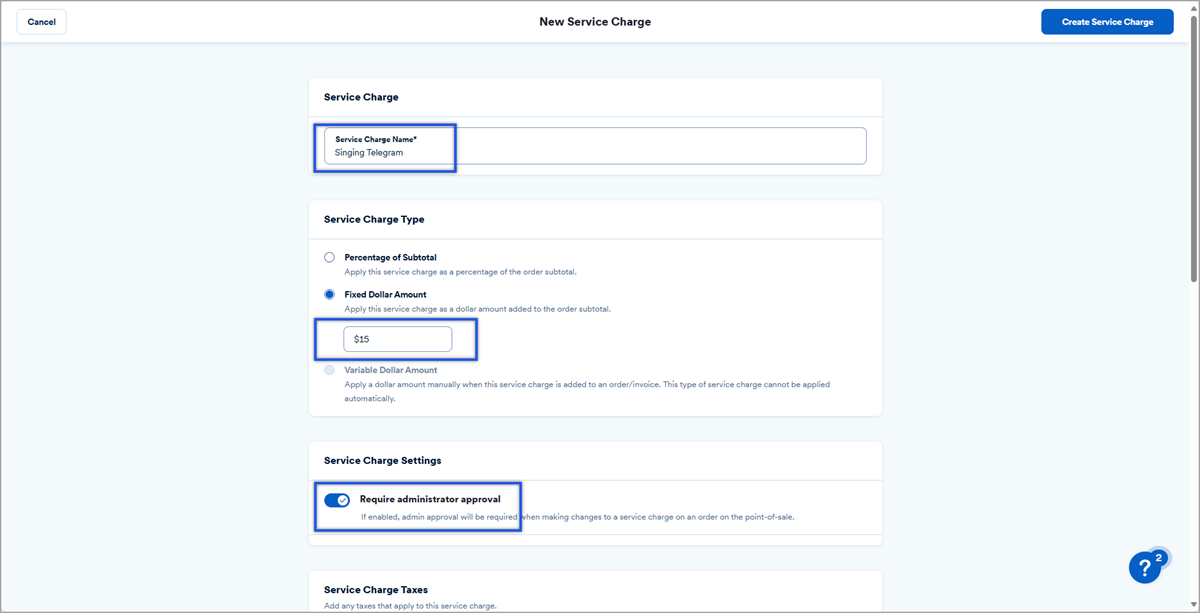Select the $15 fixed amount field
Image resolution: width=1200 pixels, height=613 pixels.
tap(398, 339)
